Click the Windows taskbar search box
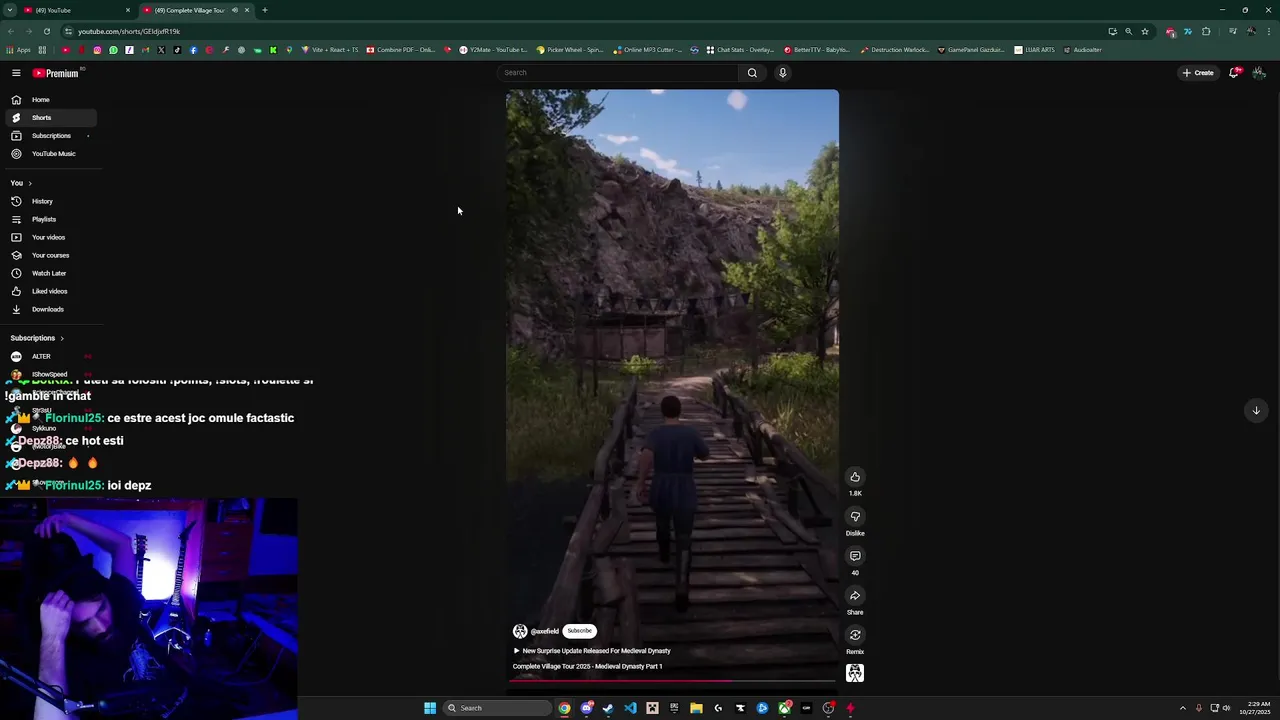This screenshot has width=1280, height=720. [497, 708]
